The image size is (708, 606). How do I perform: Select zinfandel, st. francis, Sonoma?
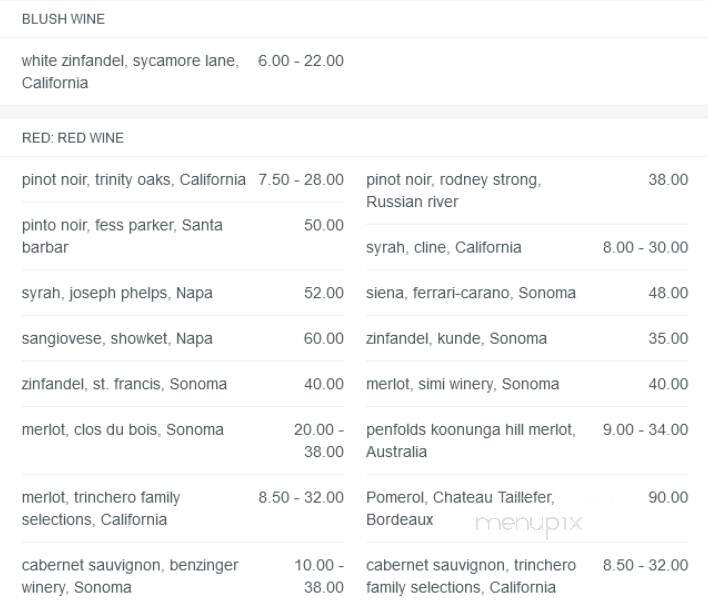pos(124,384)
